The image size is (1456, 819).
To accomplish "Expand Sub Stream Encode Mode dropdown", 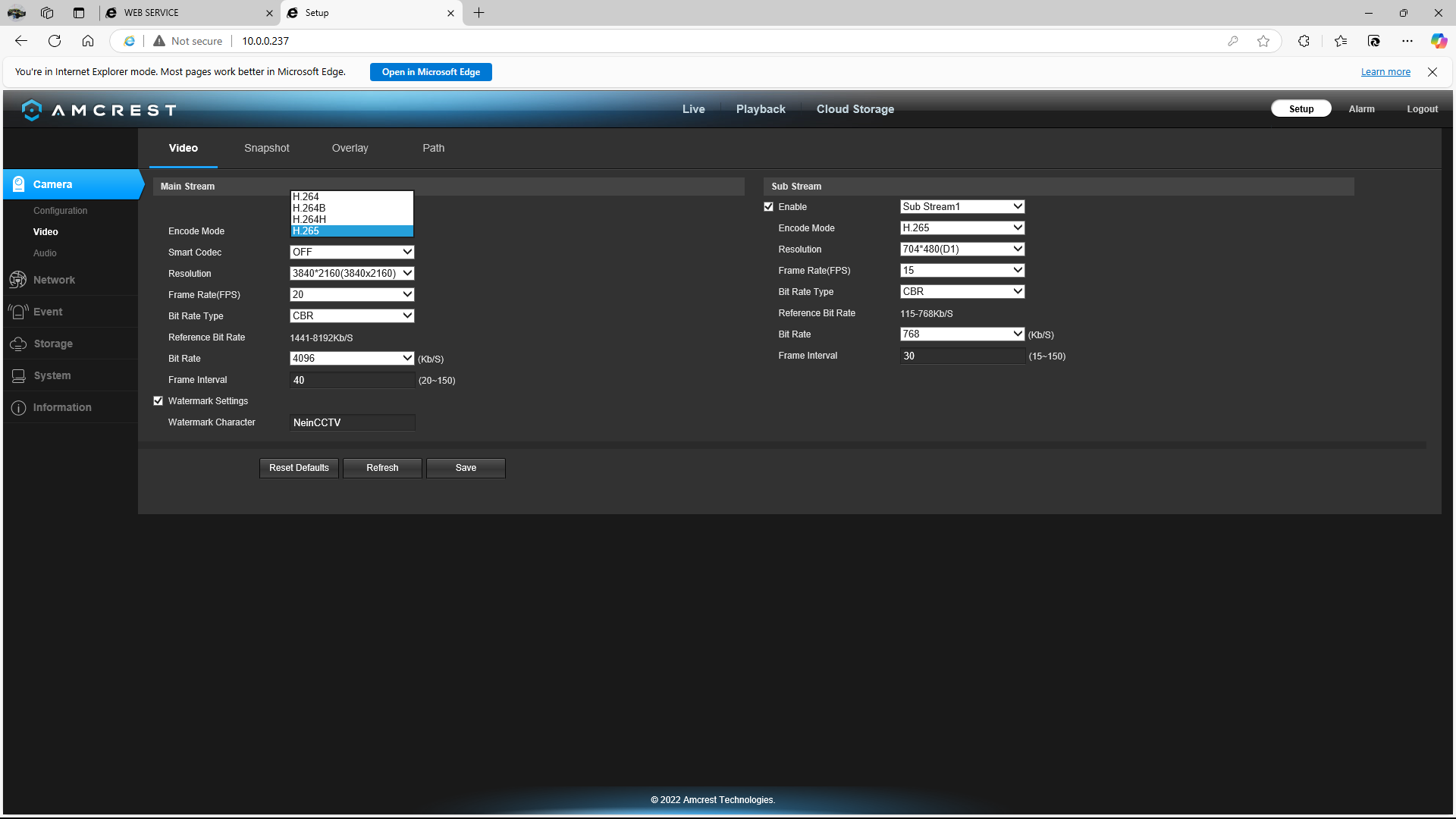I will coord(962,227).
